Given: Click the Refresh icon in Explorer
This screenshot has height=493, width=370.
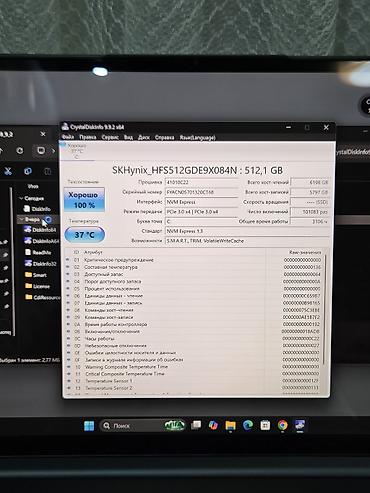Looking at the screenshot, I should (x=20, y=151).
